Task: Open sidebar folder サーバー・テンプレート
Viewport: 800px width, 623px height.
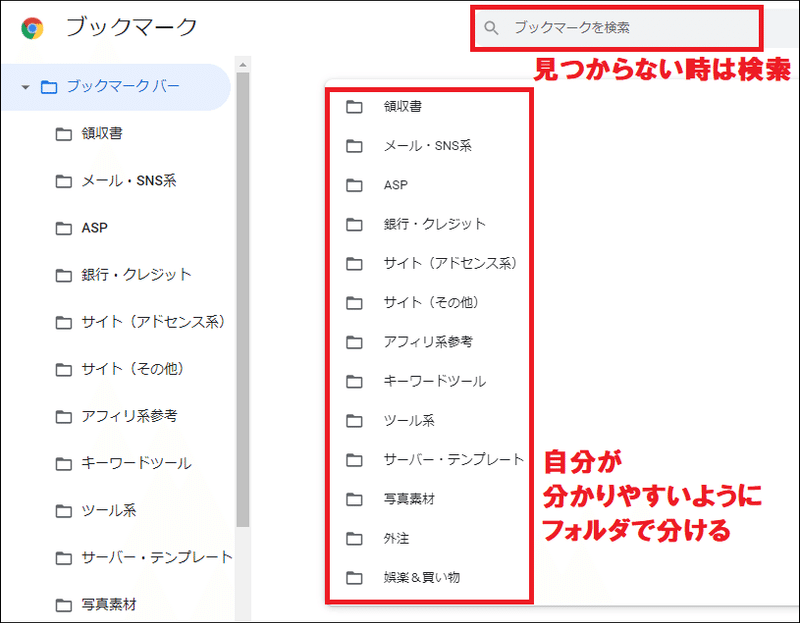Action: point(157,557)
